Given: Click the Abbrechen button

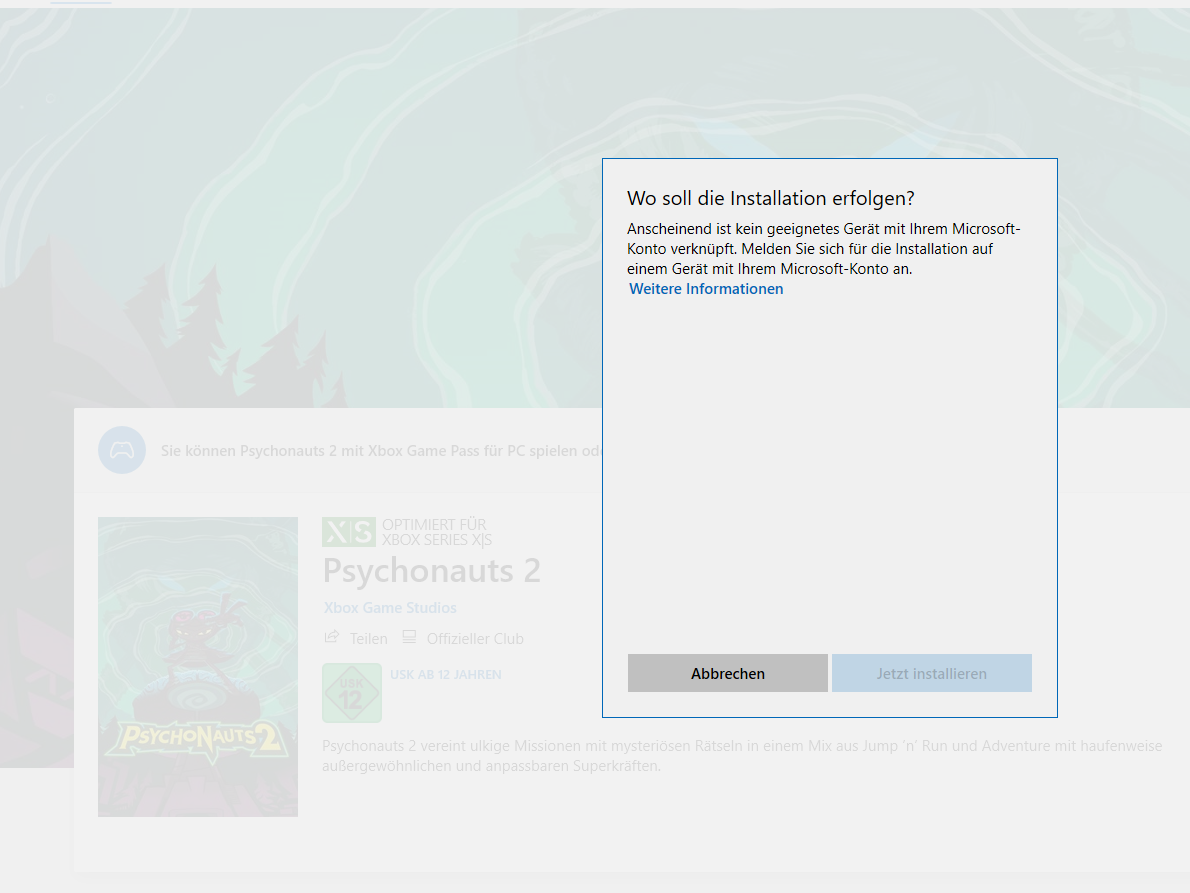Looking at the screenshot, I should pos(727,673).
